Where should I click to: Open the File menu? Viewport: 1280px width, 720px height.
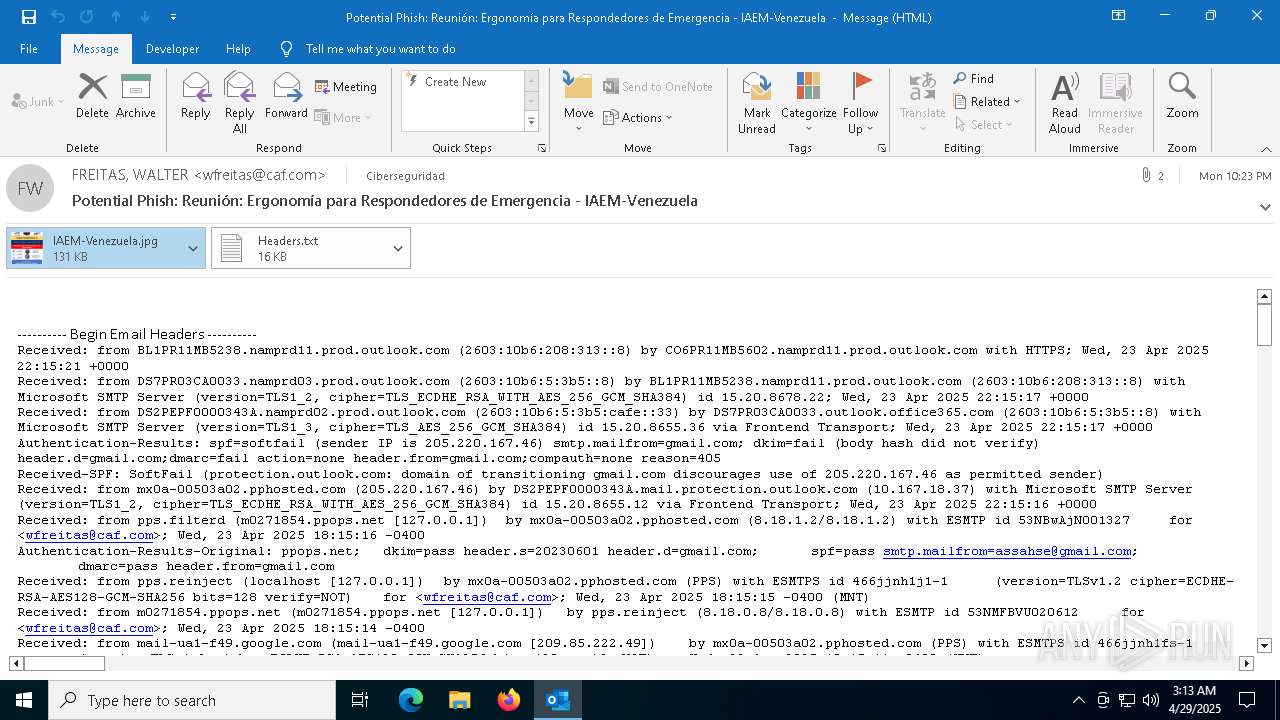29,48
